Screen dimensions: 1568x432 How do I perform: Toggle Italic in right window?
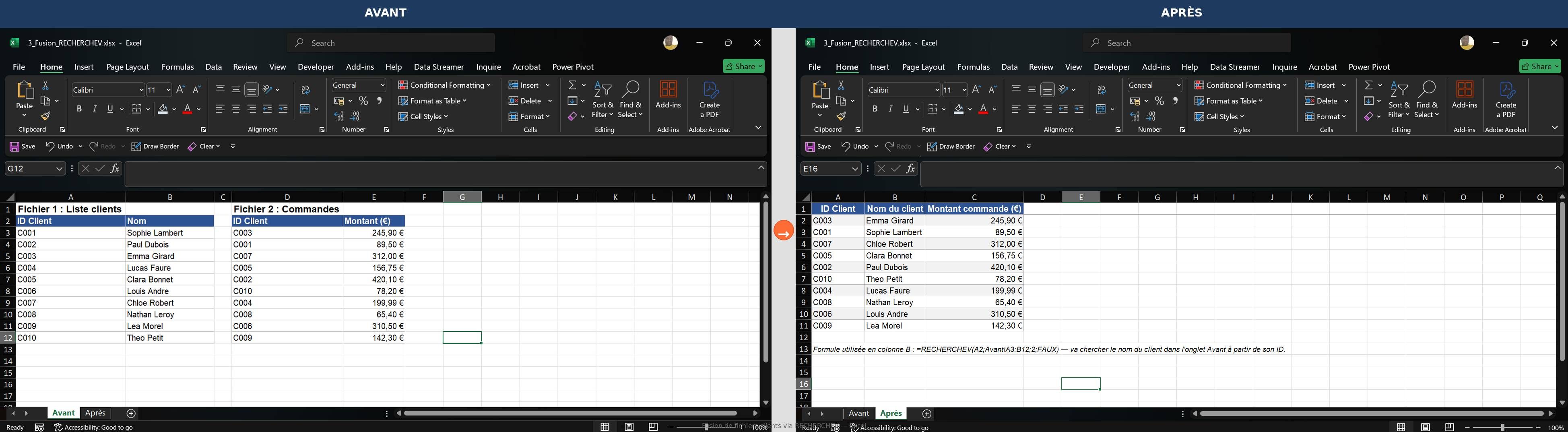coord(891,109)
